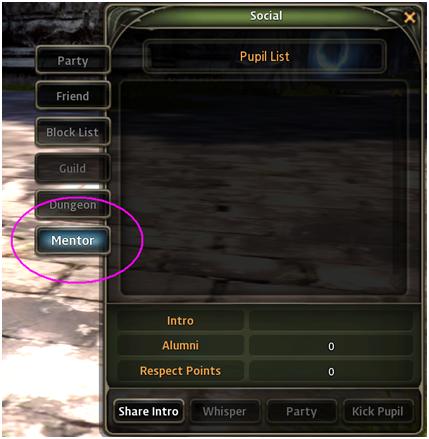Open the Block List tab
429x439 pixels.
pos(73,132)
